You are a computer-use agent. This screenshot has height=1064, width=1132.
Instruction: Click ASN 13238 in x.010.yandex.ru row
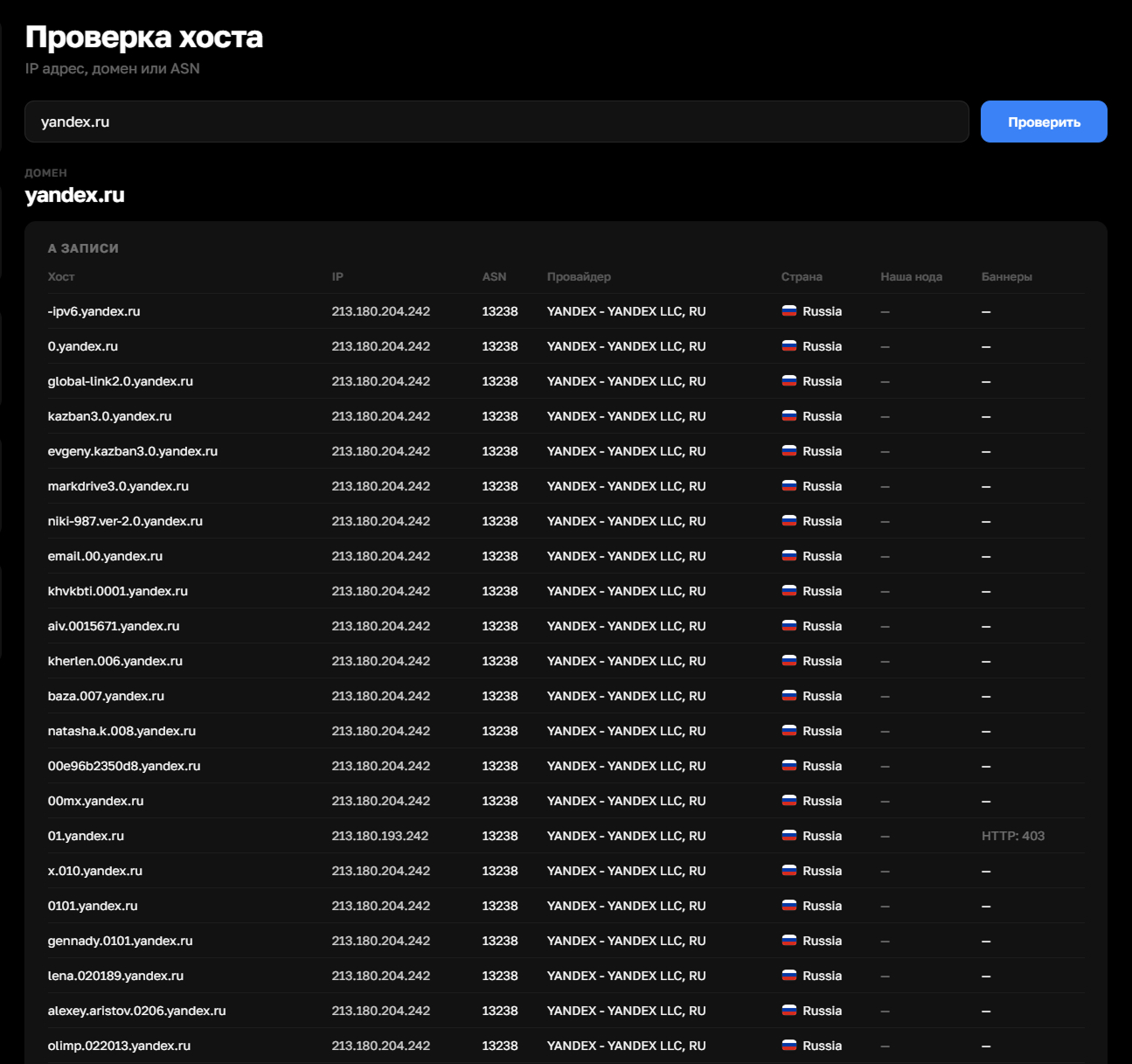pyautogui.click(x=500, y=871)
